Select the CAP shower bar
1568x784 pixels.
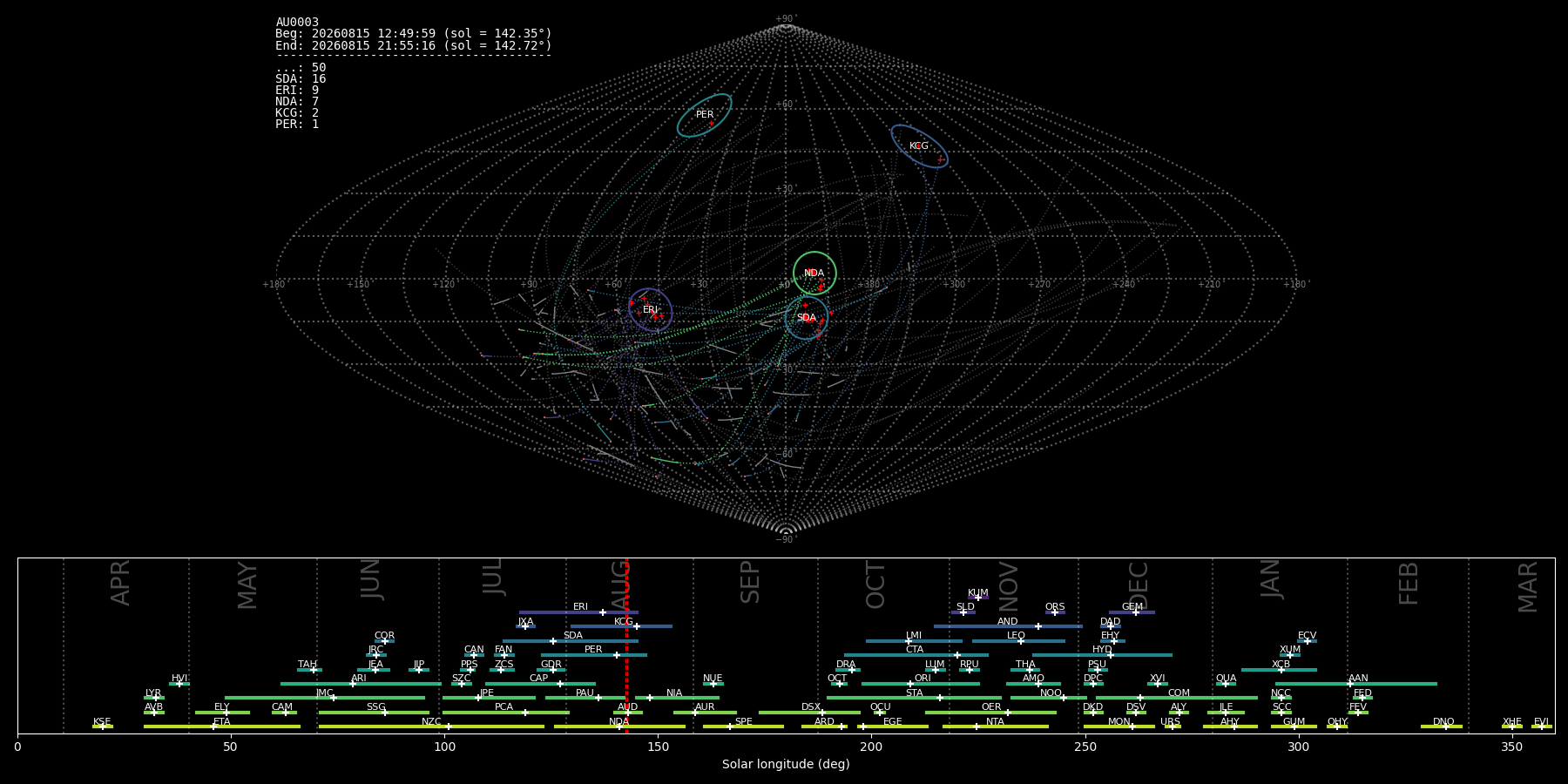pos(540,684)
